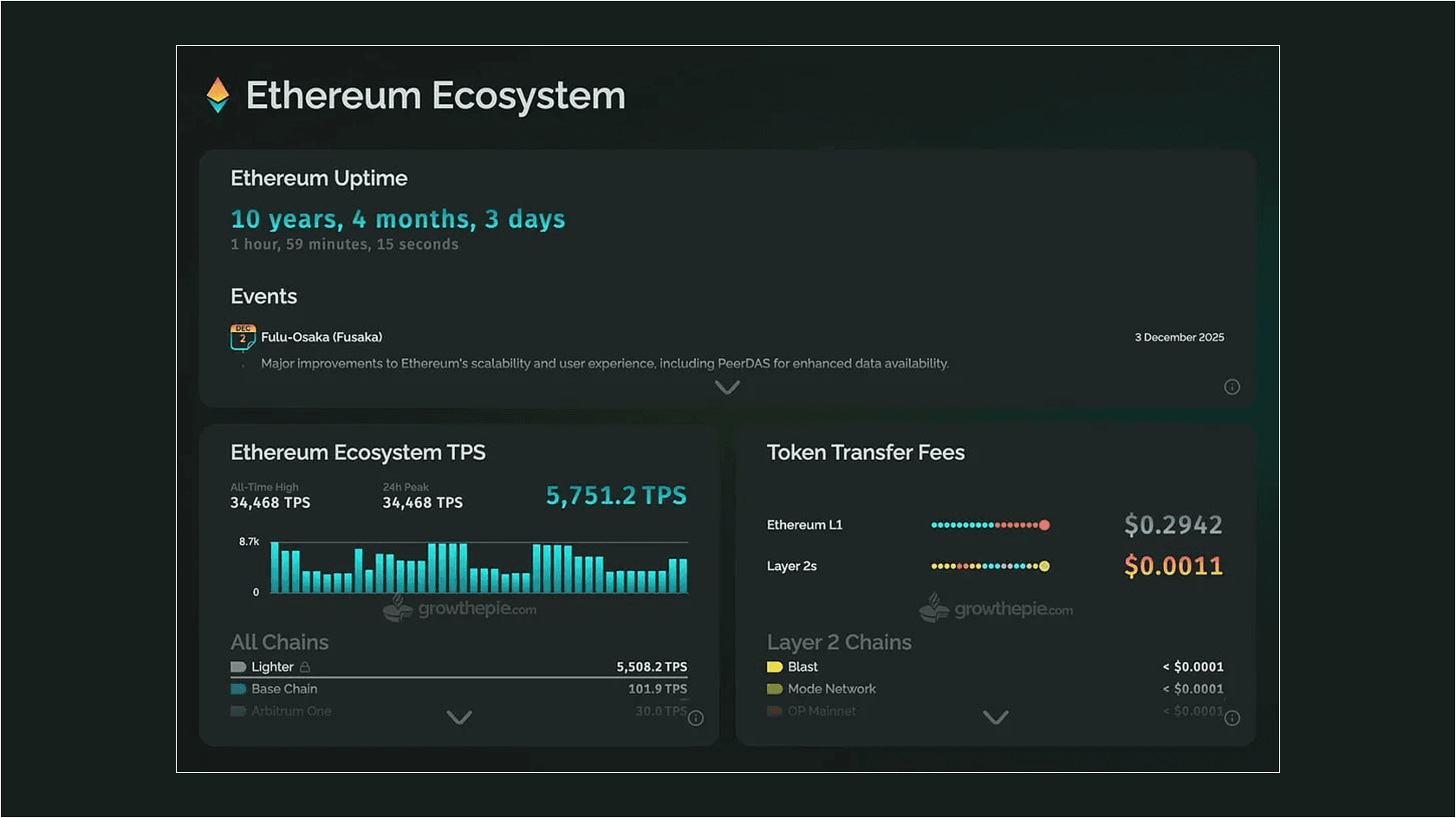Click the Mode Network tag icon
The image size is (1456, 818).
(775, 689)
